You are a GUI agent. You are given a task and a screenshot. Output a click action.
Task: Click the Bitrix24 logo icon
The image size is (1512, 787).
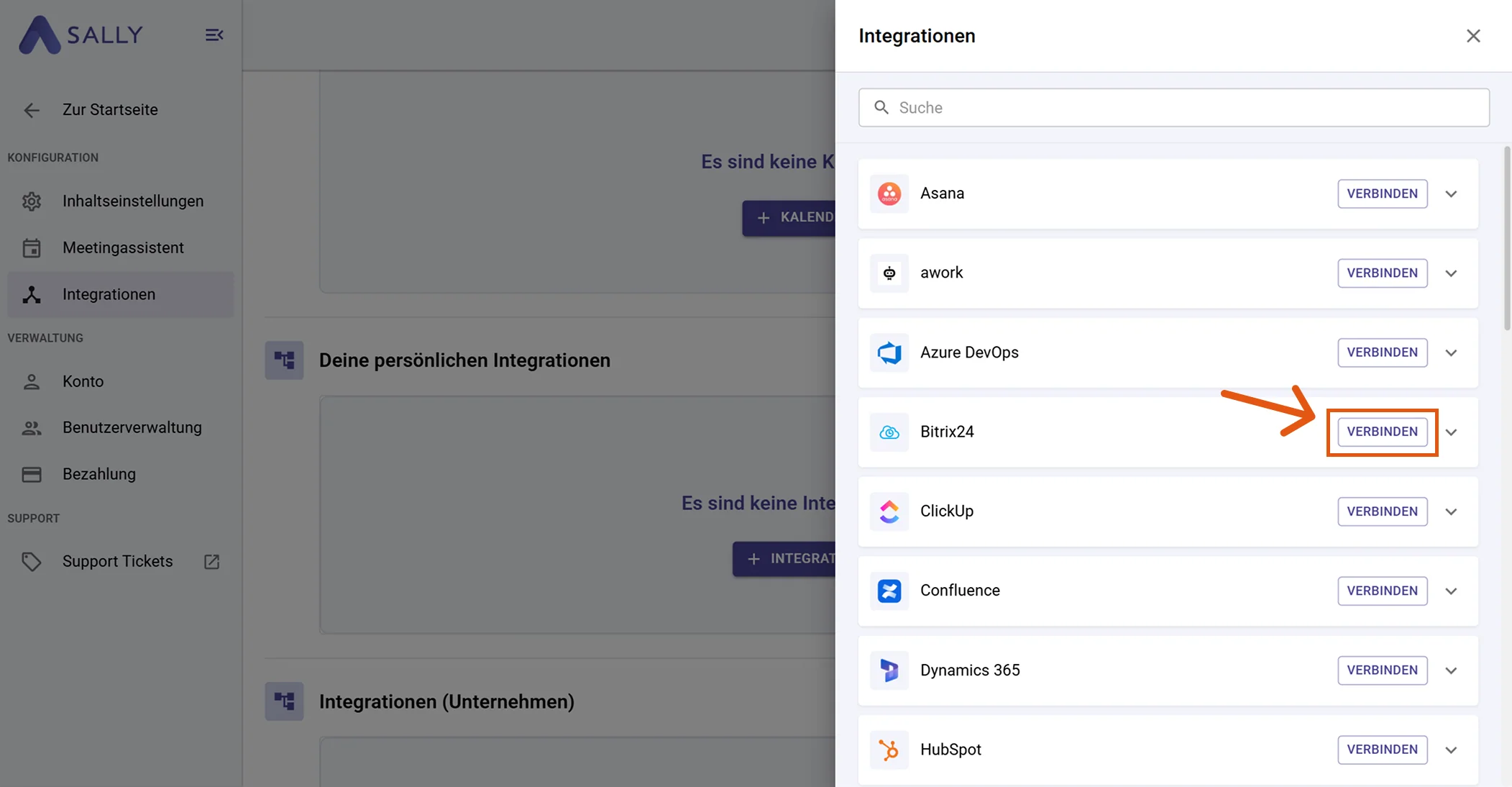click(889, 432)
